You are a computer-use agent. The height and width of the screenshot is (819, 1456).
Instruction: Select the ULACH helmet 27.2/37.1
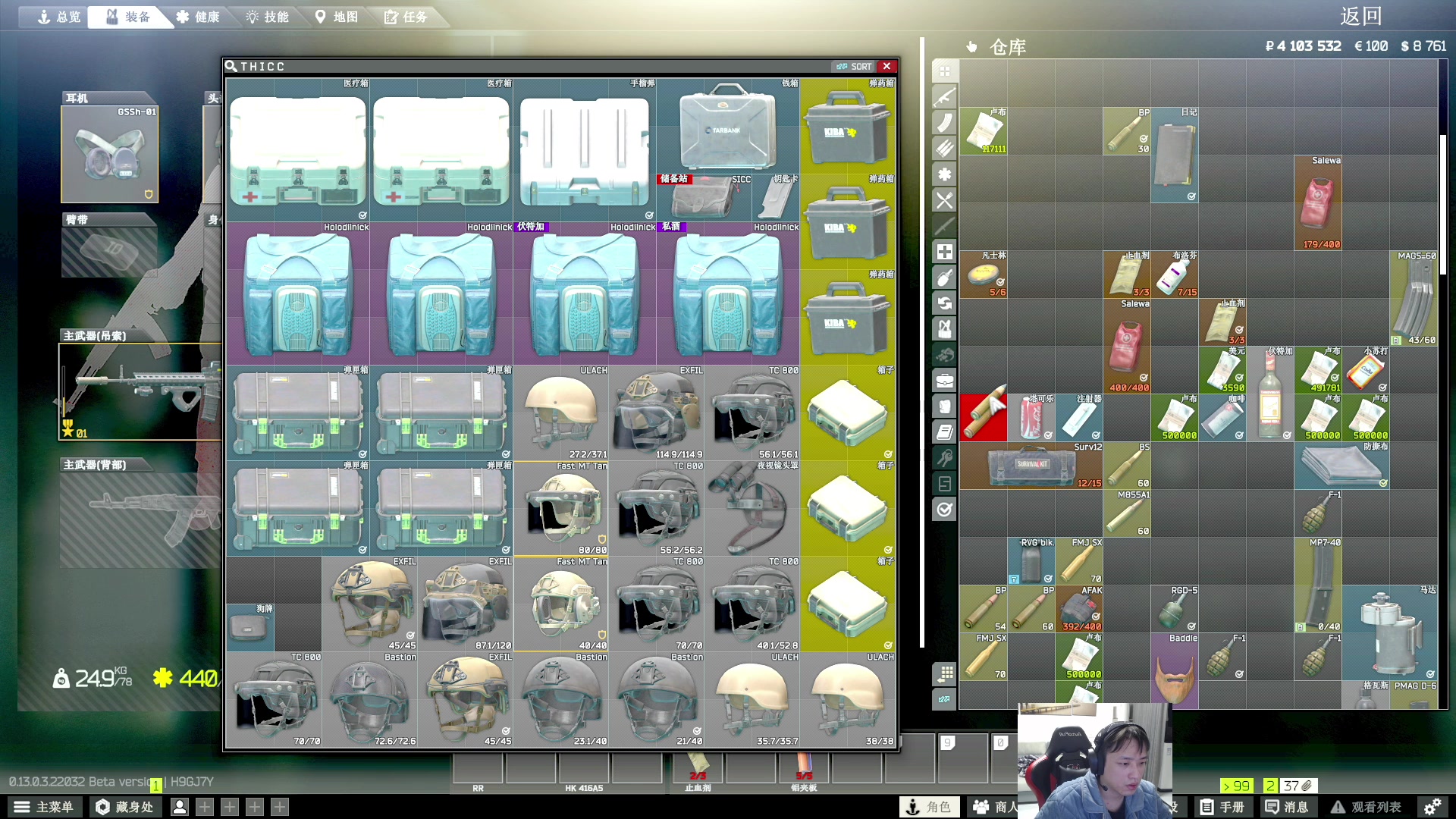pyautogui.click(x=561, y=413)
